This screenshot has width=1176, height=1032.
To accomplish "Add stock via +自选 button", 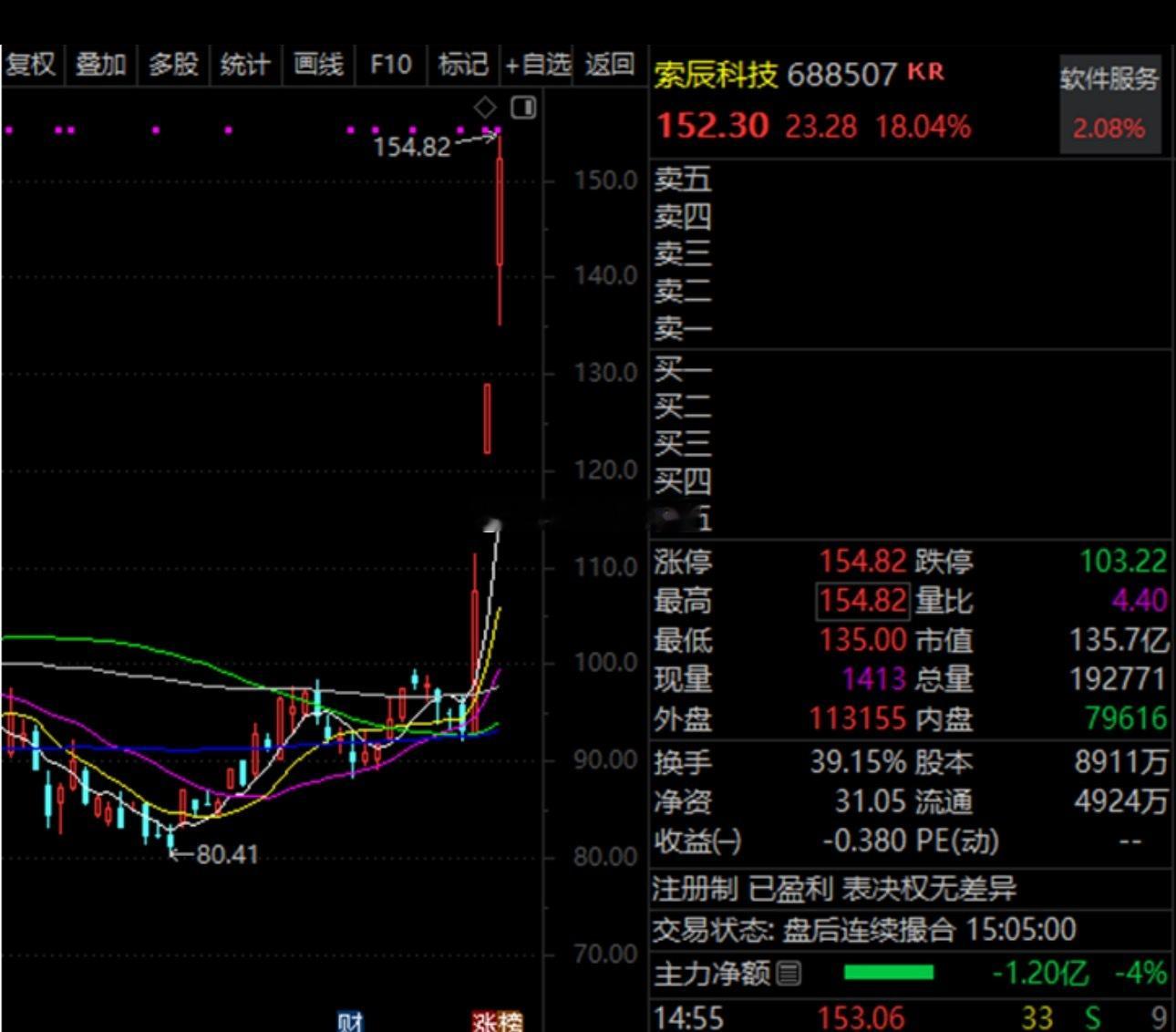I will coord(537,65).
